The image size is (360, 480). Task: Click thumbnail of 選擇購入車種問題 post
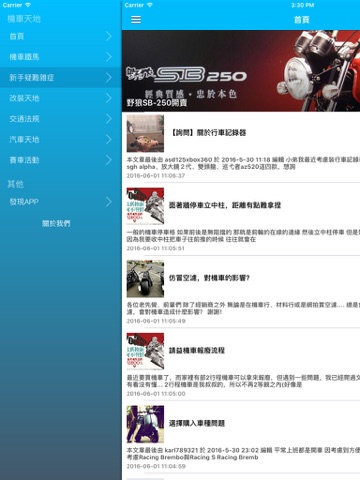pos(145,424)
